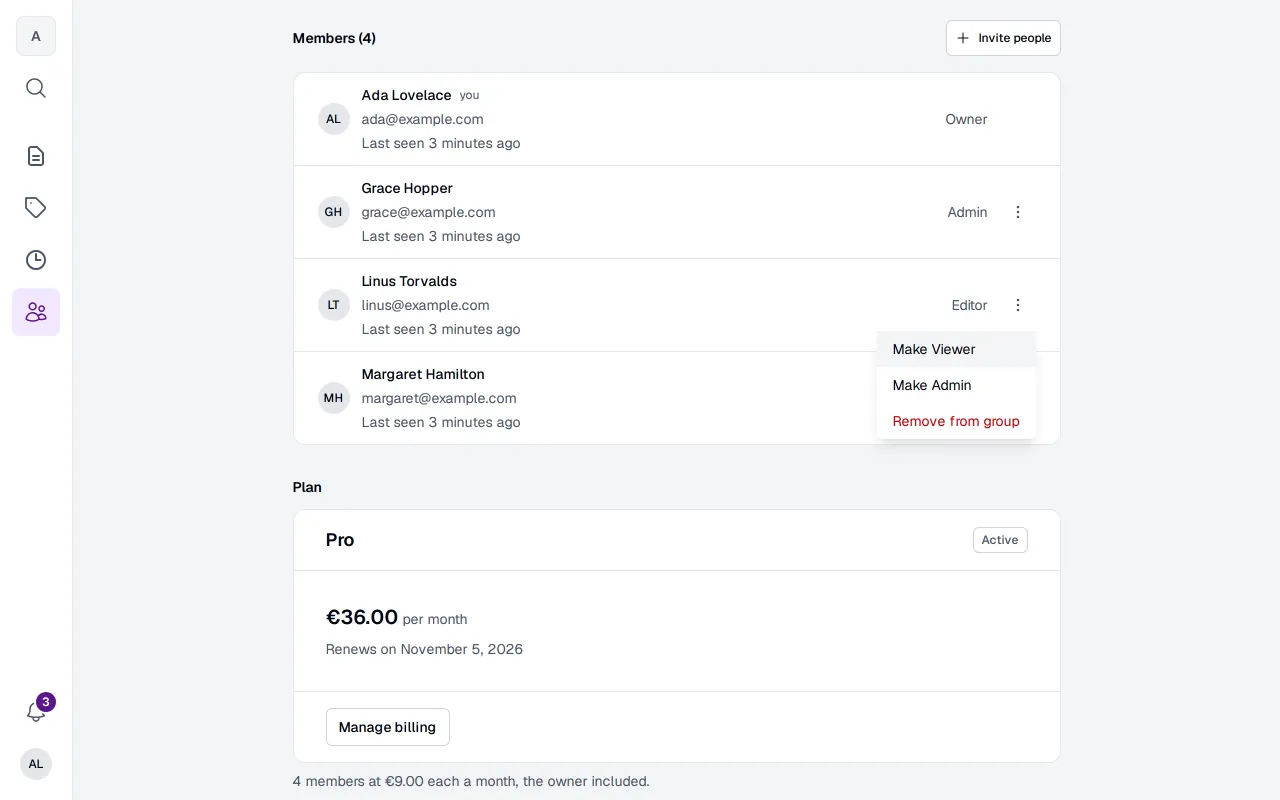Open the history clock icon in sidebar
The height and width of the screenshot is (800, 1280).
36,260
